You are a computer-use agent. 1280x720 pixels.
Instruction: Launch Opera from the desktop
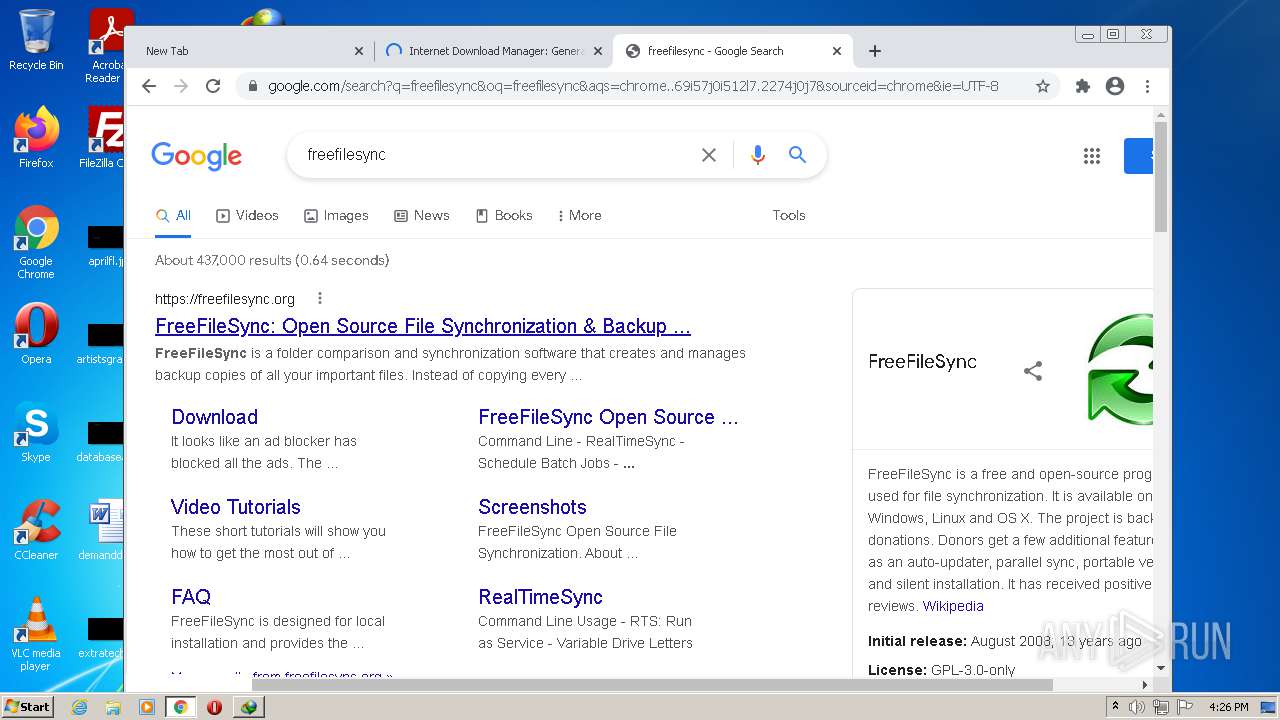[36, 334]
